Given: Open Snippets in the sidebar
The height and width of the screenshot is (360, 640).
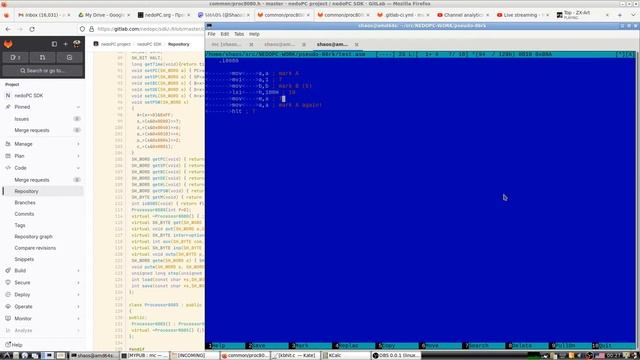Looking at the screenshot, I should coord(24,259).
